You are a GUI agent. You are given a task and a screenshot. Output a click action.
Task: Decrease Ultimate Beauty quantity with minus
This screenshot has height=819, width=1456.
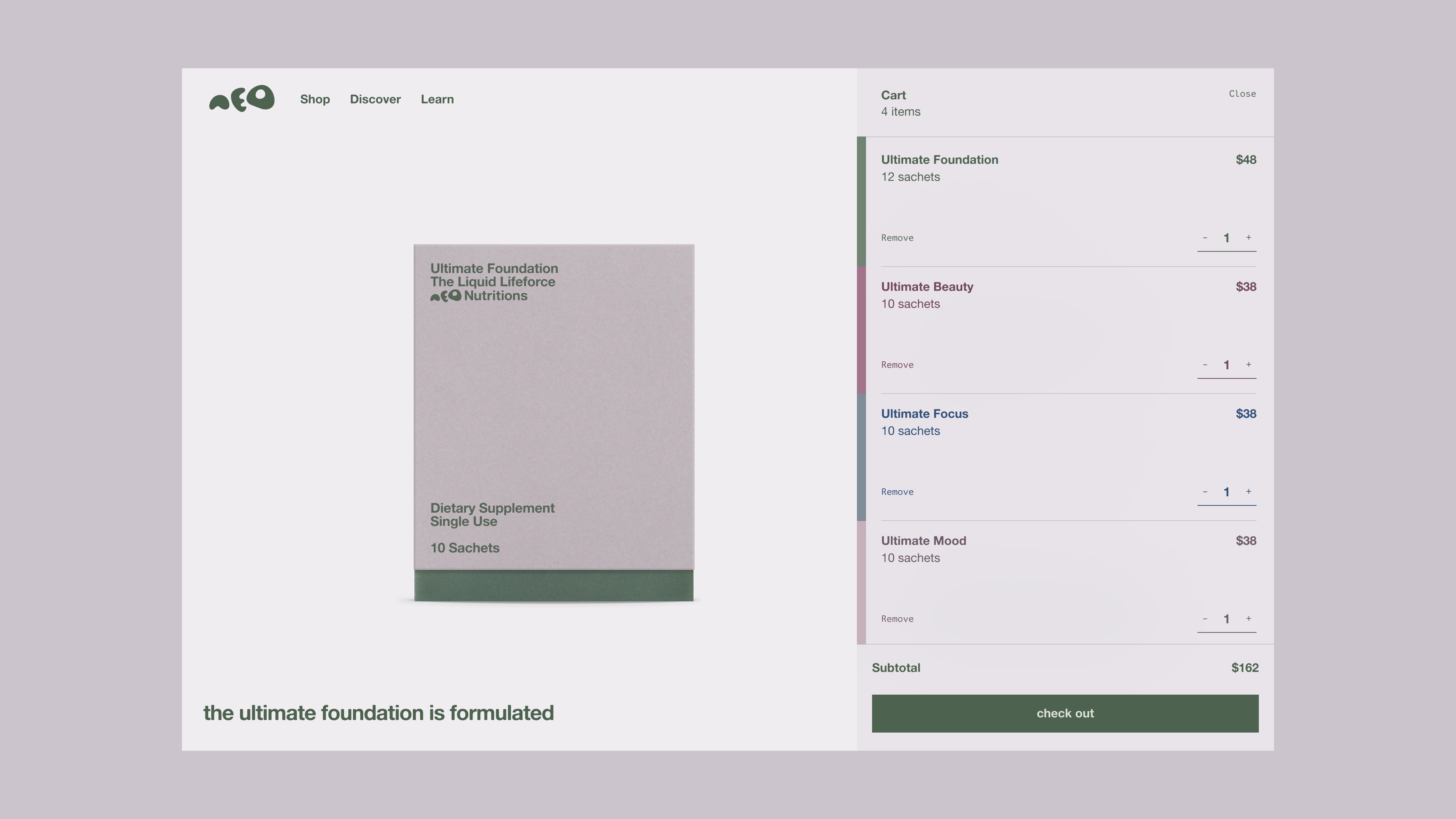(x=1205, y=364)
